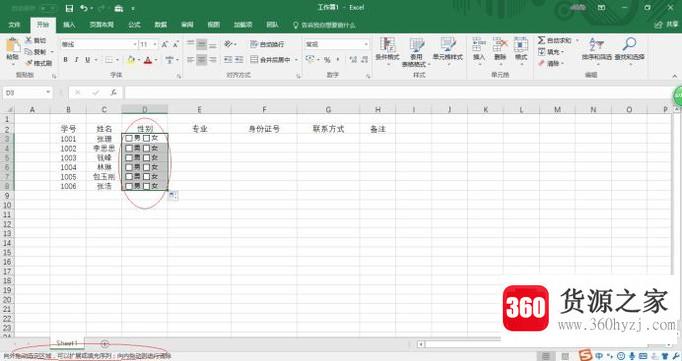Expand the Fill (填充) dropdown
Image resolution: width=682 pixels, height=361 pixels.
click(562, 52)
